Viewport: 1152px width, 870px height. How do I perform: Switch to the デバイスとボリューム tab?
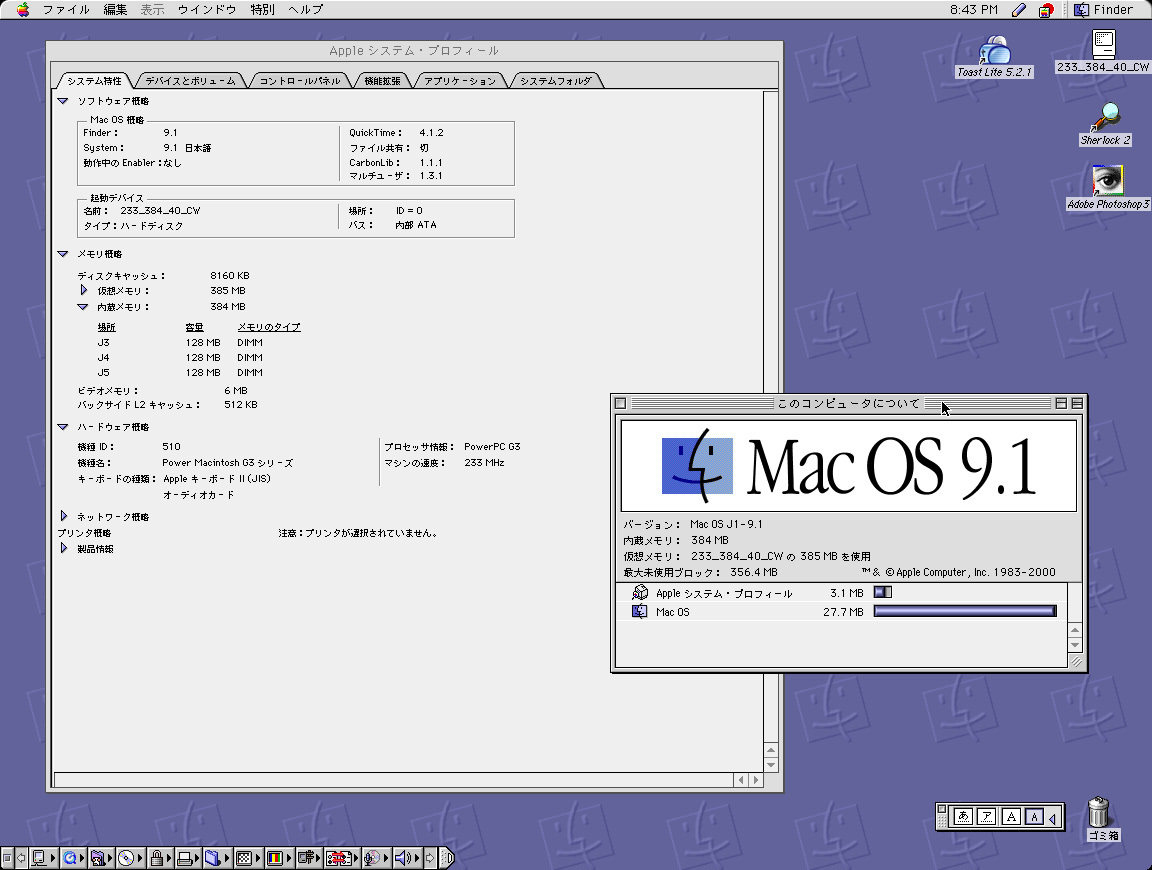[190, 81]
